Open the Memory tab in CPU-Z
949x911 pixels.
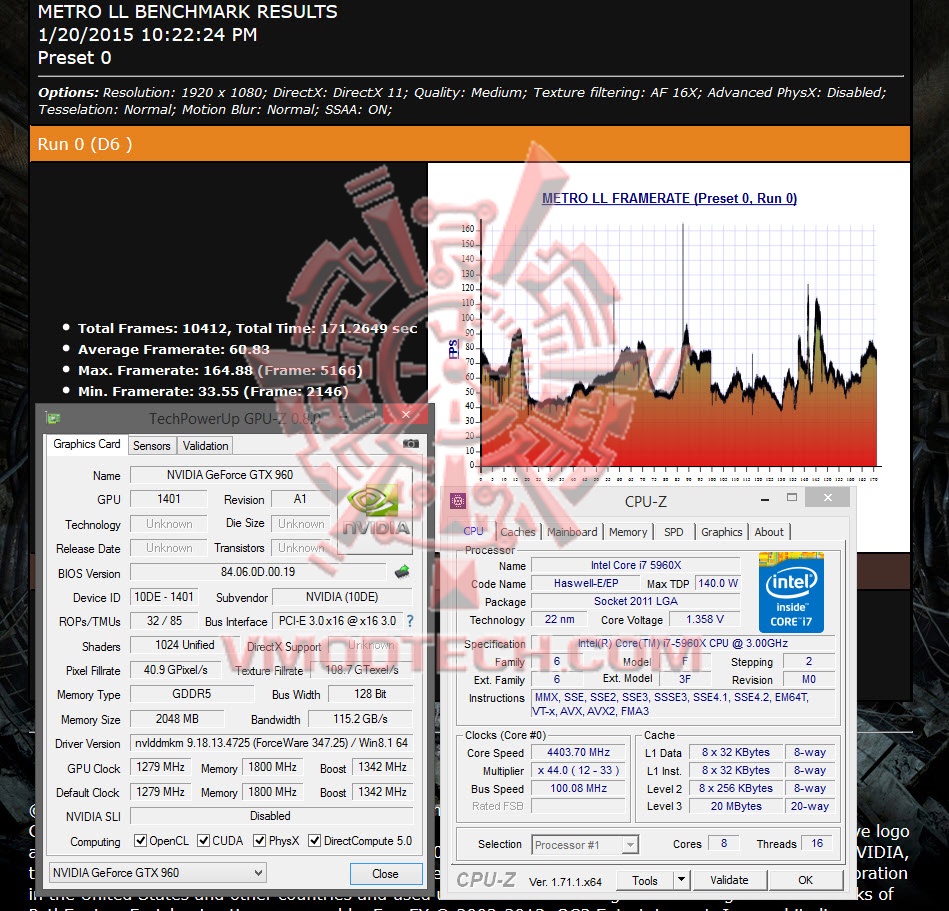628,531
